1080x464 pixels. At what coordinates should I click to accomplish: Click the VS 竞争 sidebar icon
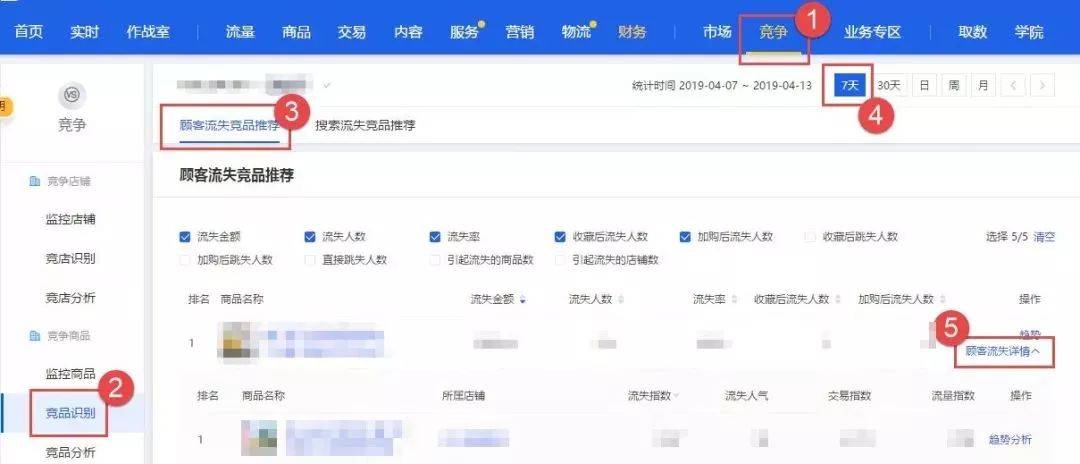(72, 95)
